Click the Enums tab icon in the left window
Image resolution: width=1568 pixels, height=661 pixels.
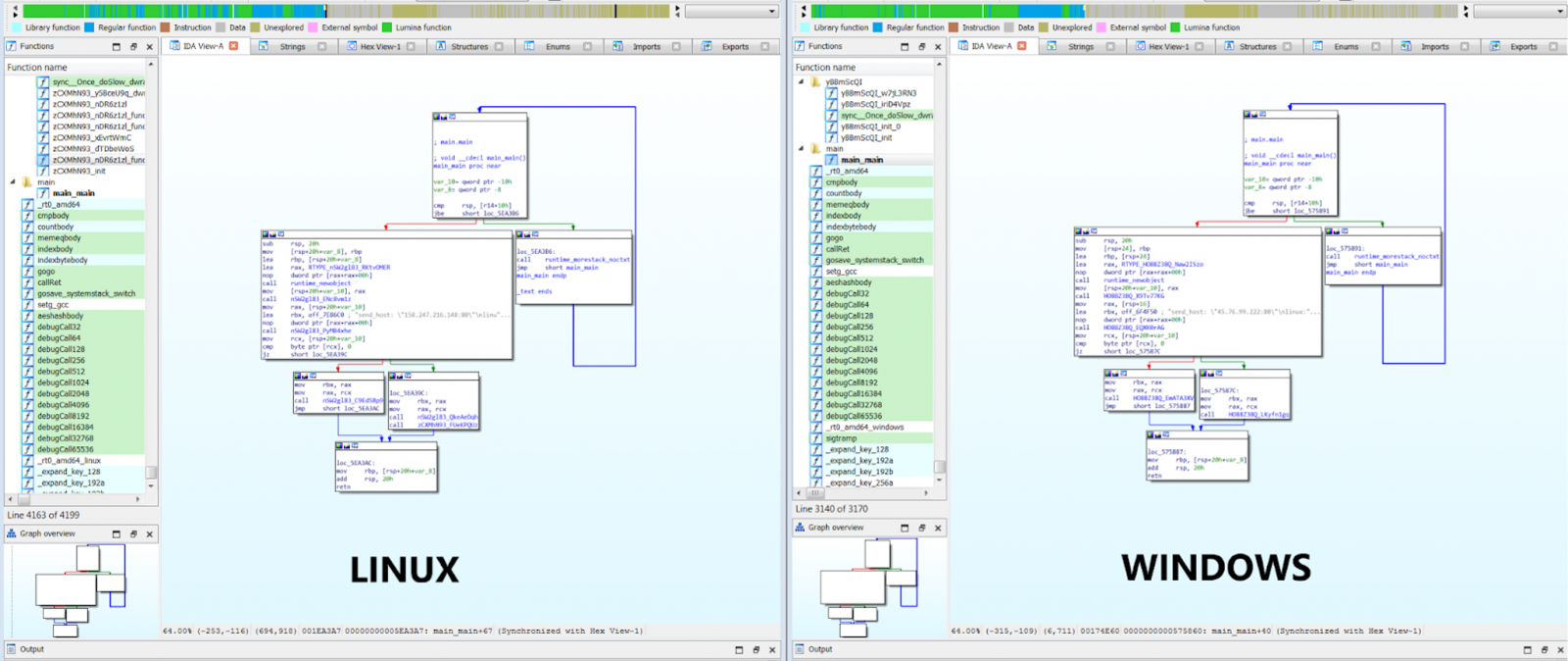click(x=529, y=46)
